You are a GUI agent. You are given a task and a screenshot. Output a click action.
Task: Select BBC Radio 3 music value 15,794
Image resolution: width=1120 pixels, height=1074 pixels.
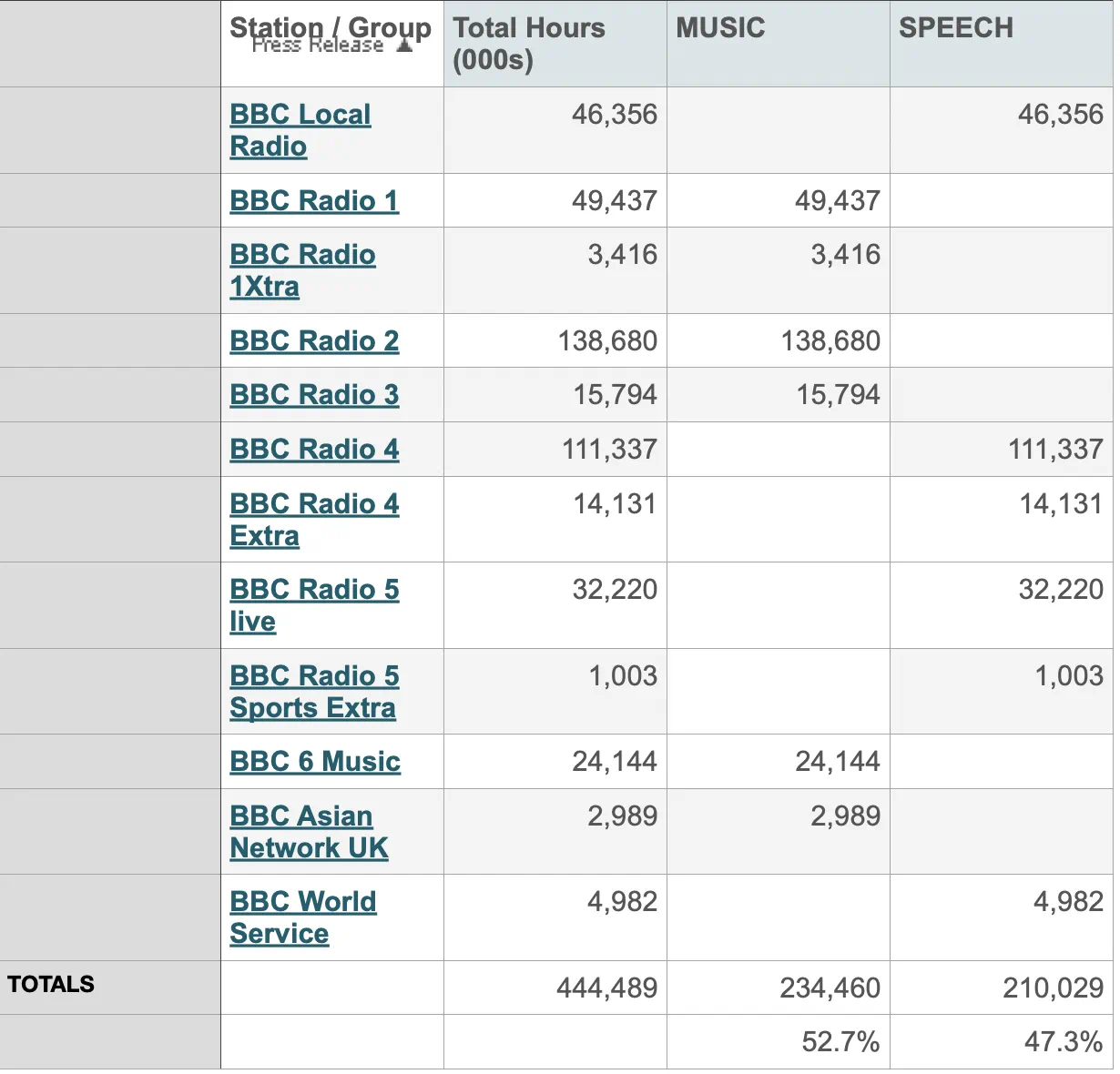click(x=839, y=394)
